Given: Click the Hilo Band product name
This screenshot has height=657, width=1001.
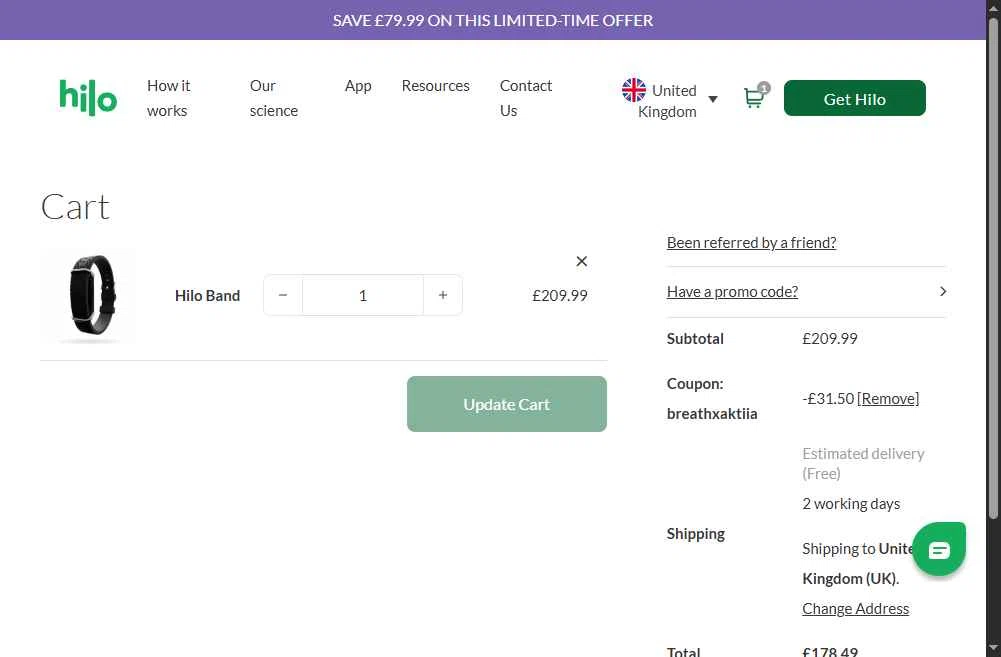Looking at the screenshot, I should click(x=207, y=296).
